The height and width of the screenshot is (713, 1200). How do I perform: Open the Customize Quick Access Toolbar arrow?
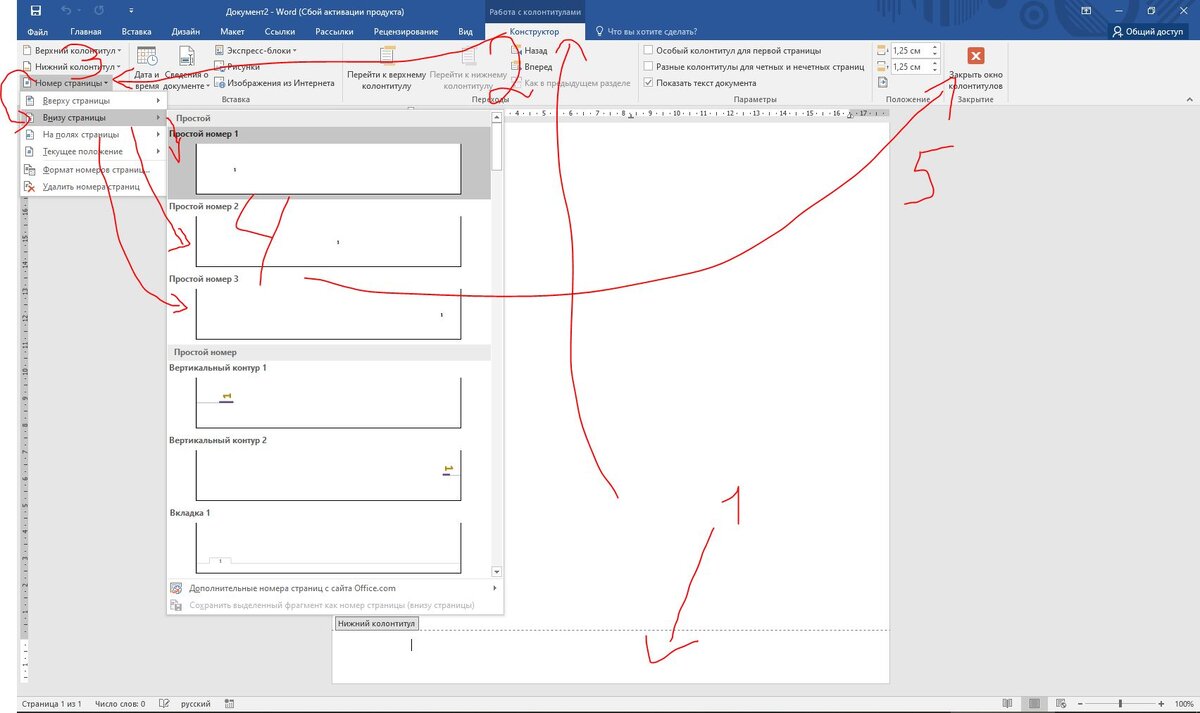[129, 11]
